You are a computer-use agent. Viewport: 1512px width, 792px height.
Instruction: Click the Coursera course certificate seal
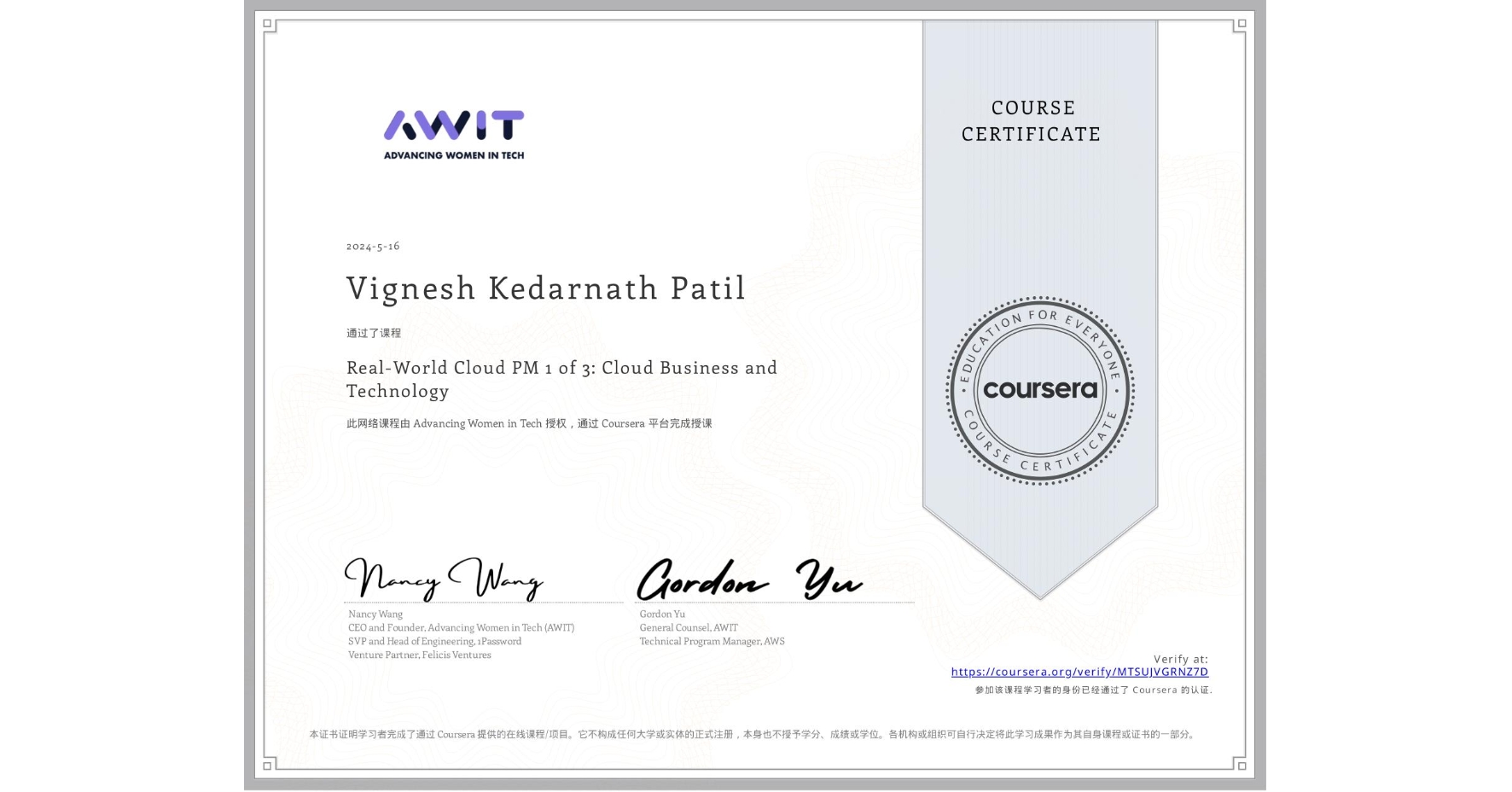coord(1039,391)
